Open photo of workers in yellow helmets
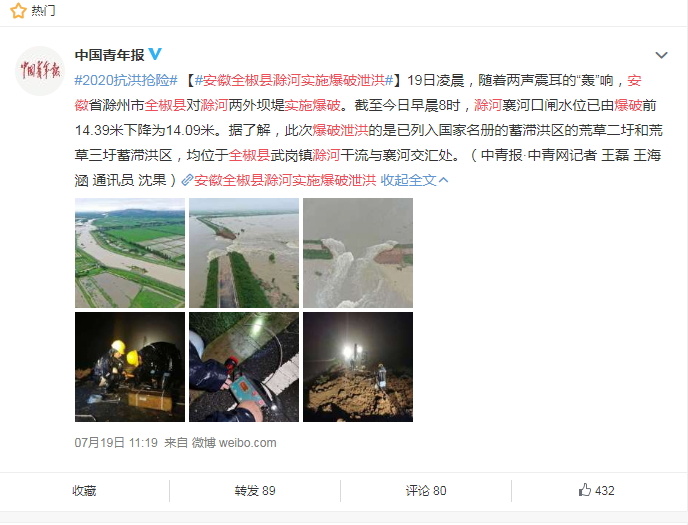The width and height of the screenshot is (688, 525). pyautogui.click(x=130, y=367)
